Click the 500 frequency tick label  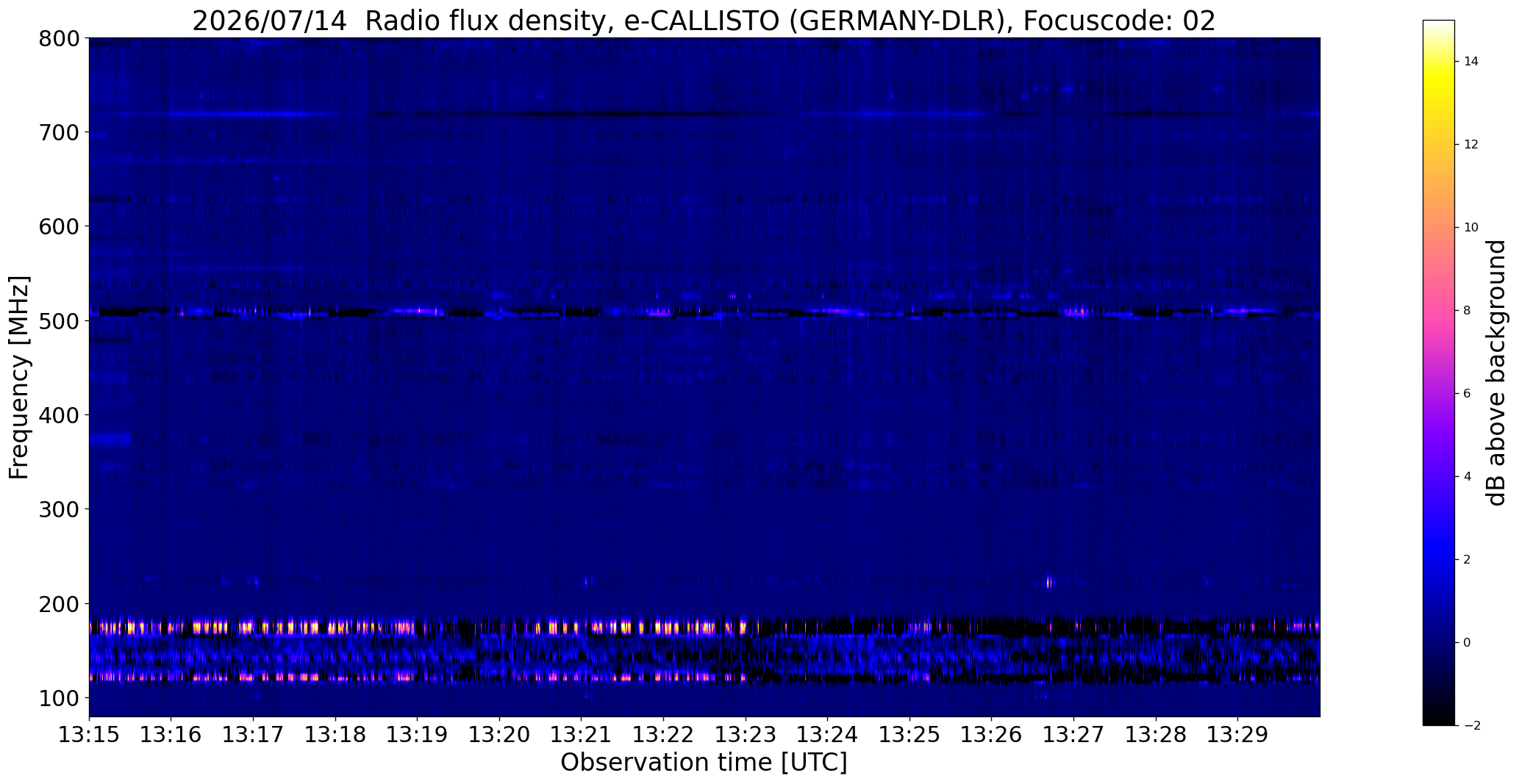59,320
